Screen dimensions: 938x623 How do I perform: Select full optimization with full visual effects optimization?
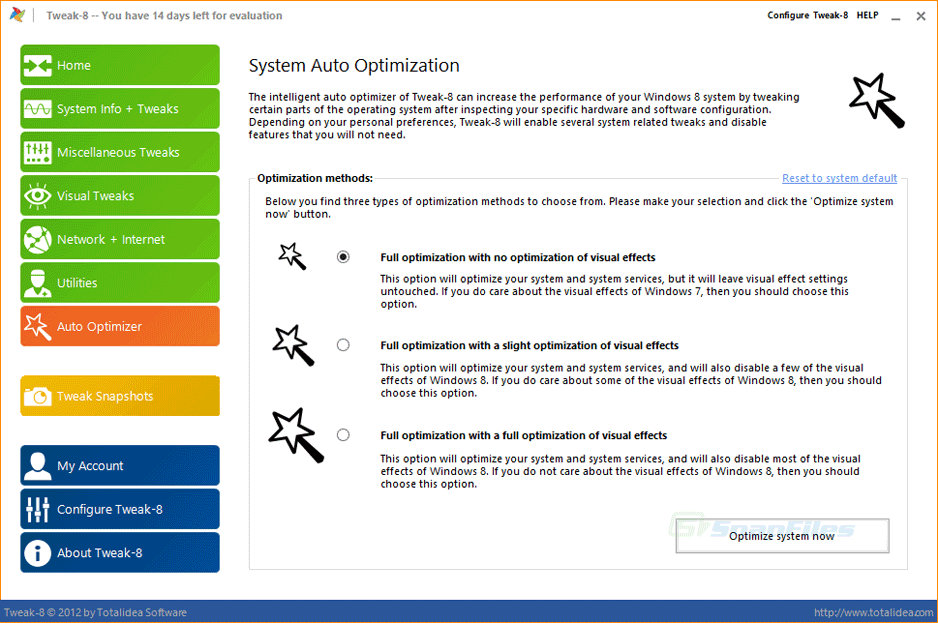click(343, 434)
